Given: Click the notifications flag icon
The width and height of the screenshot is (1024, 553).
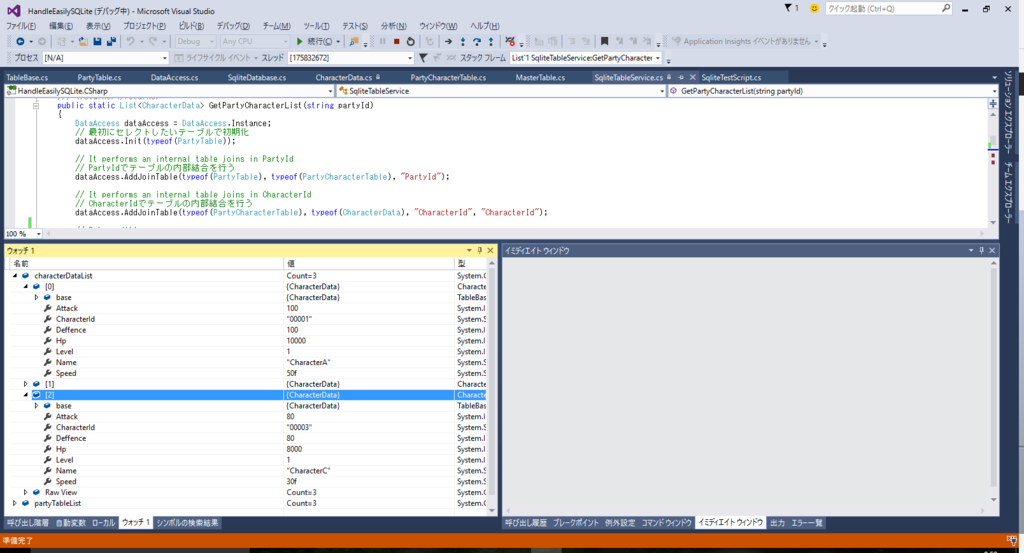Looking at the screenshot, I should [x=788, y=8].
